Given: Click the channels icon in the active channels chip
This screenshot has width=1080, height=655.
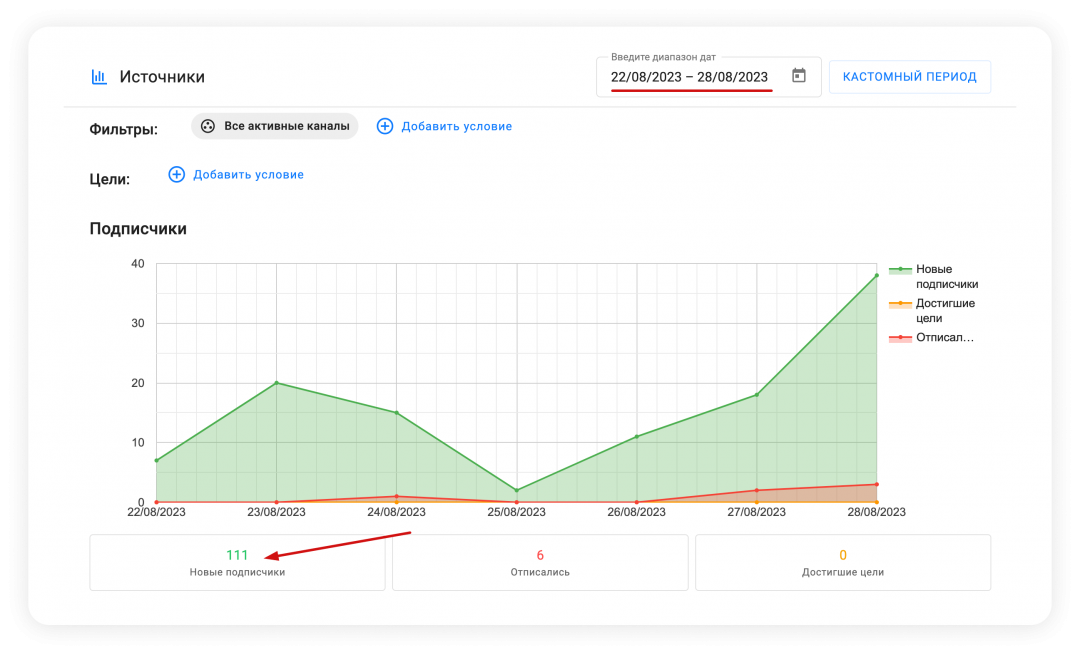Looking at the screenshot, I should 208,126.
